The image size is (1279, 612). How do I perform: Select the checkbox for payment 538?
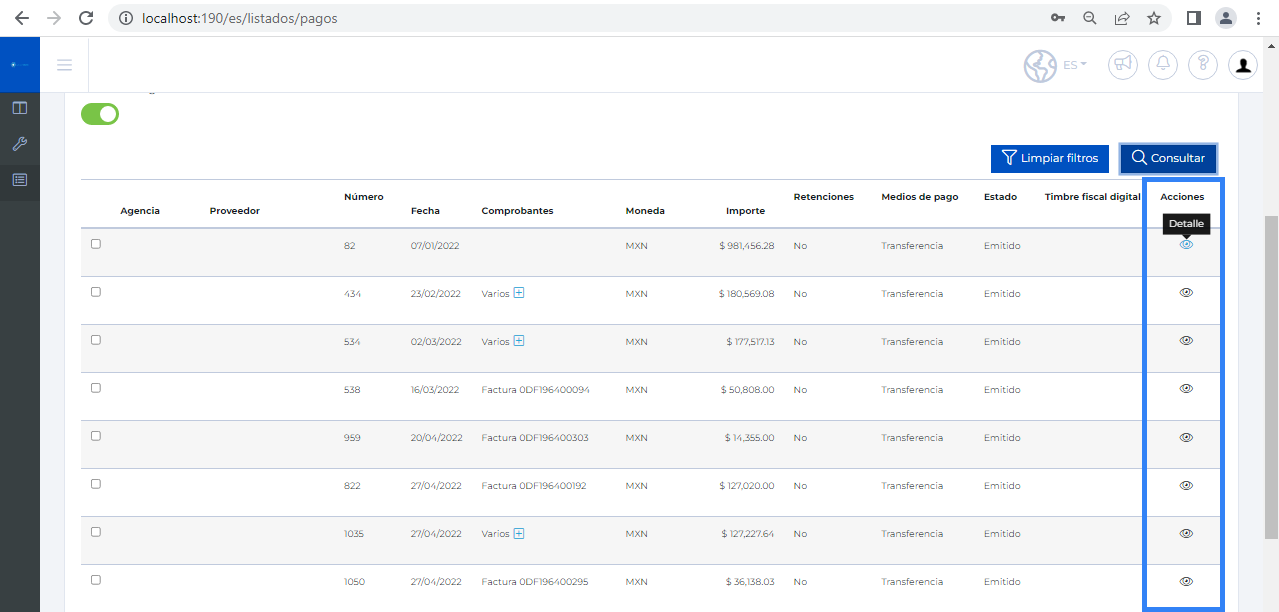coord(96,388)
